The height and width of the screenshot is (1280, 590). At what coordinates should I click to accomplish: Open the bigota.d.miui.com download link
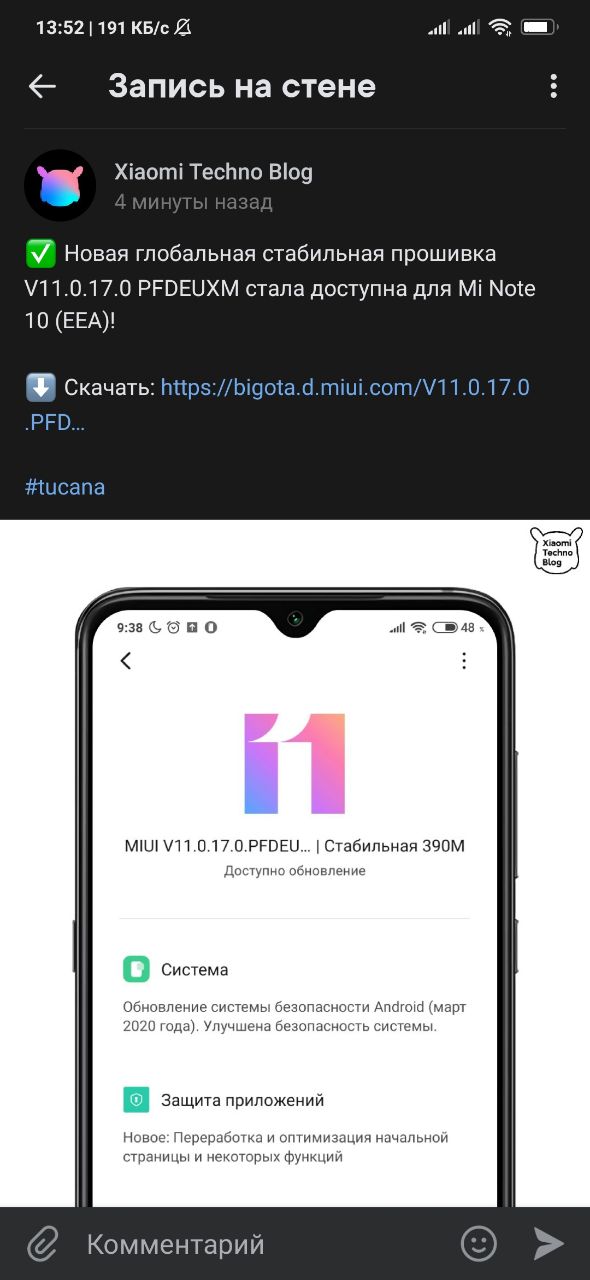tap(277, 404)
